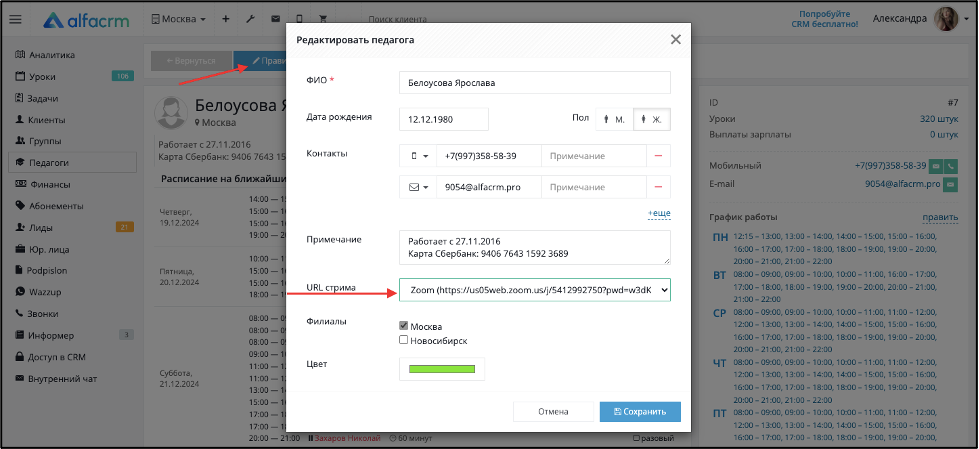
Task: Click the Вернуться button
Action: [x=191, y=61]
